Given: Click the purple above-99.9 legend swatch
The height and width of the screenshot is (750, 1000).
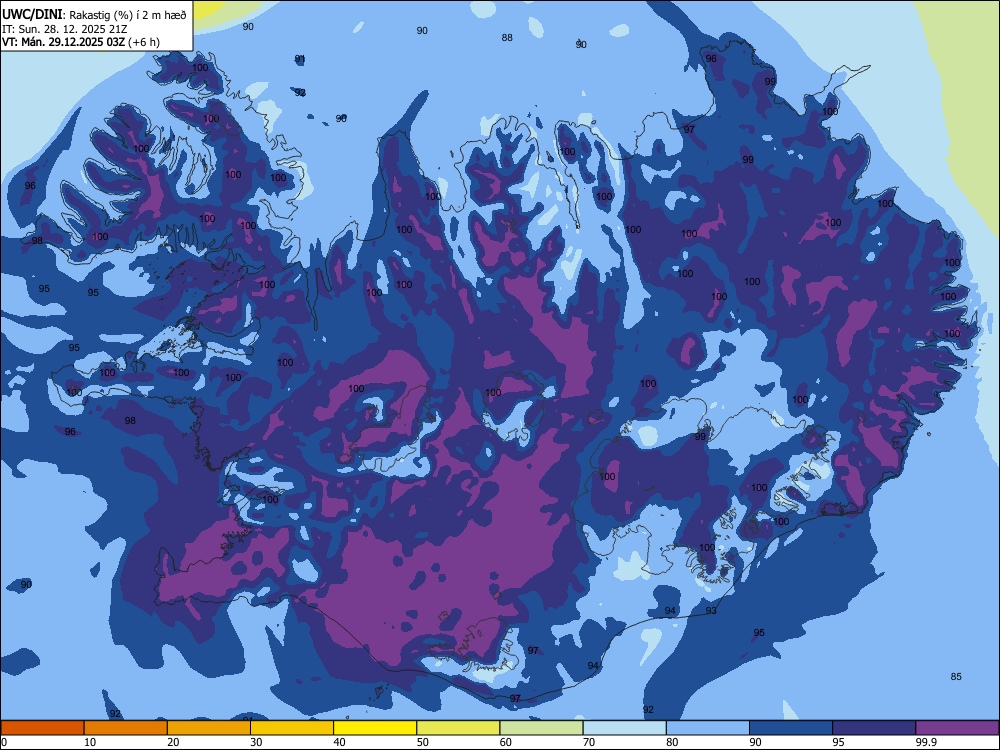Looking at the screenshot, I should pyautogui.click(x=957, y=728).
